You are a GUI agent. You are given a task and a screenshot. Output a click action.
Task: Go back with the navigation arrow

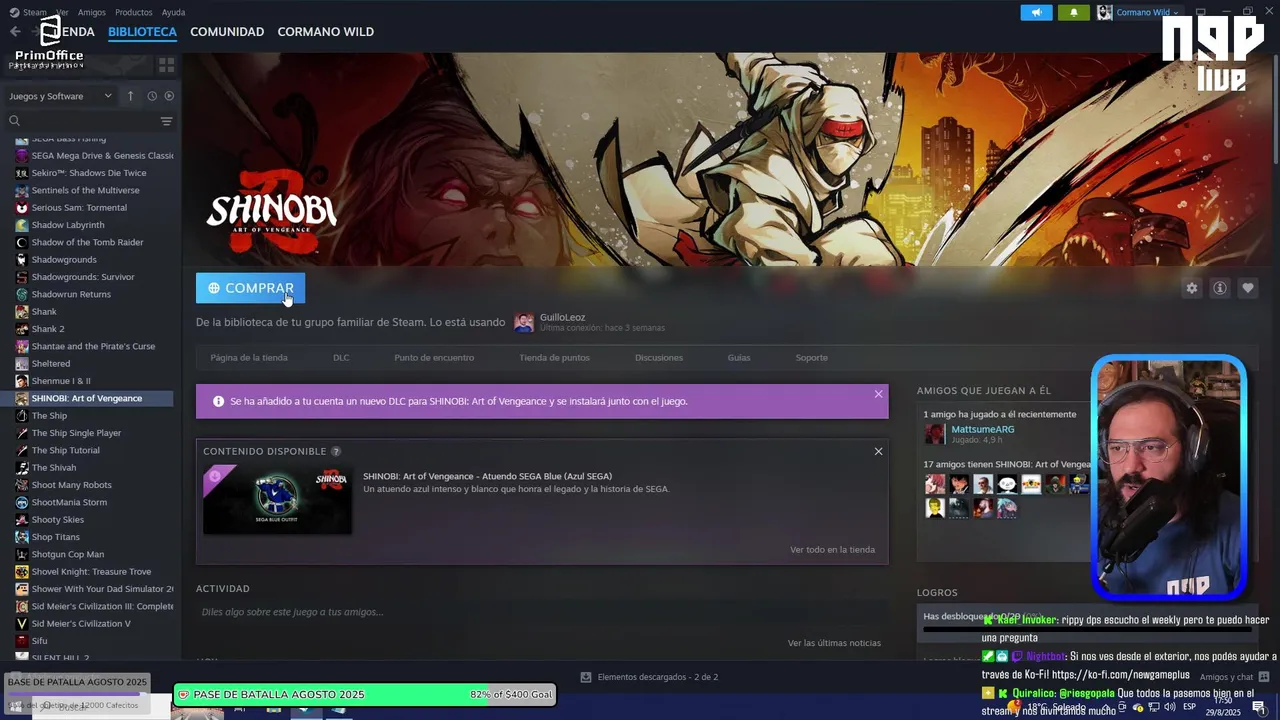[x=15, y=31]
